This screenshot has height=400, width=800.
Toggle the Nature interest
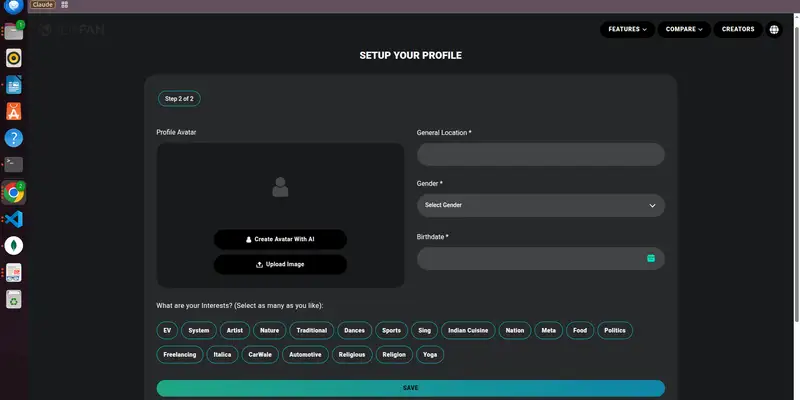pyautogui.click(x=269, y=331)
